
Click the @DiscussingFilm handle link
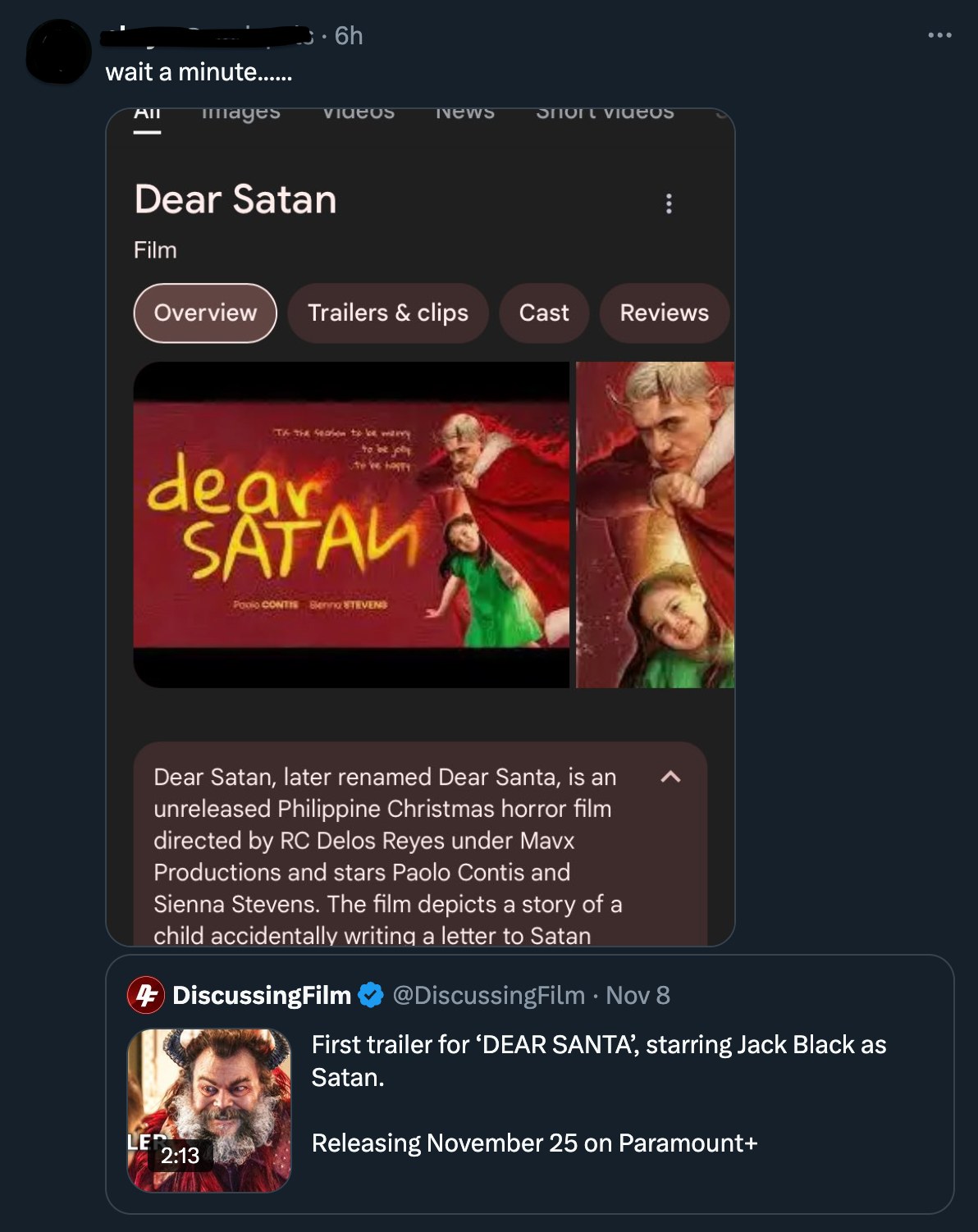[489, 995]
